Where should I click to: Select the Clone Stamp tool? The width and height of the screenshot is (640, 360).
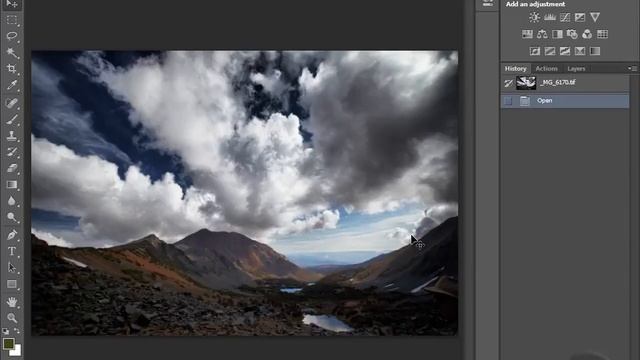click(x=11, y=136)
